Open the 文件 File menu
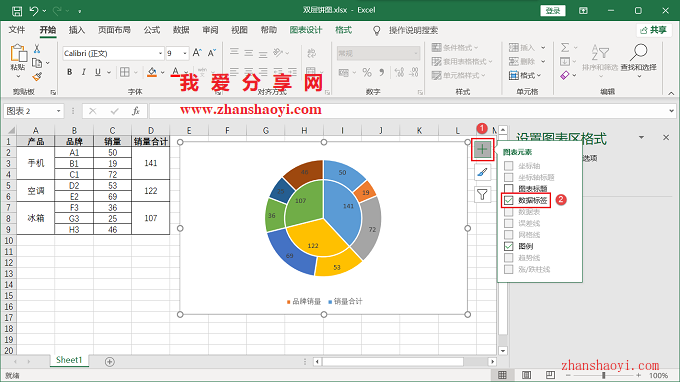Viewport: 680px width, 382px height. point(17,30)
